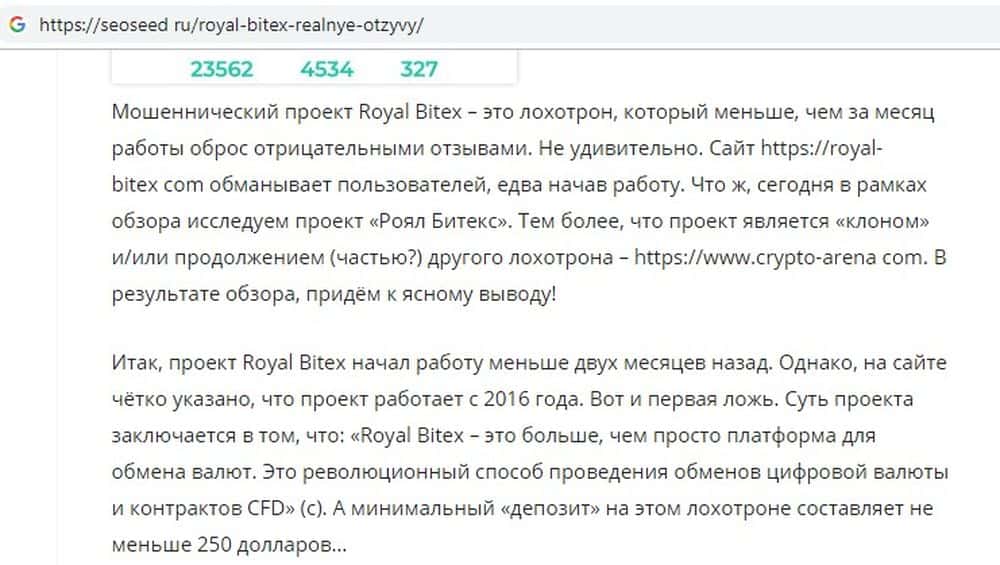Click the phrase 'Роял Битекс' in quotes
This screenshot has height=565, width=1000.
point(438,221)
